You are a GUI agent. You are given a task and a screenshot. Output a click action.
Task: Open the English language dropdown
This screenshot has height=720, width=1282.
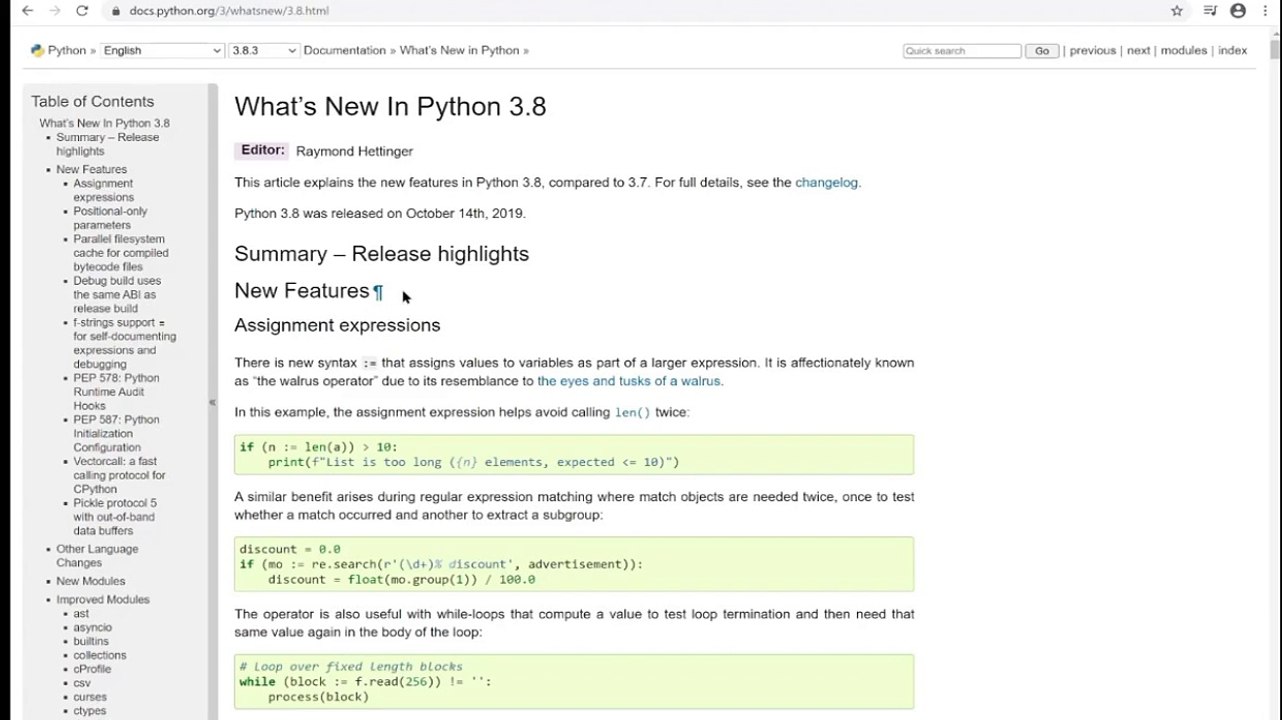click(162, 50)
